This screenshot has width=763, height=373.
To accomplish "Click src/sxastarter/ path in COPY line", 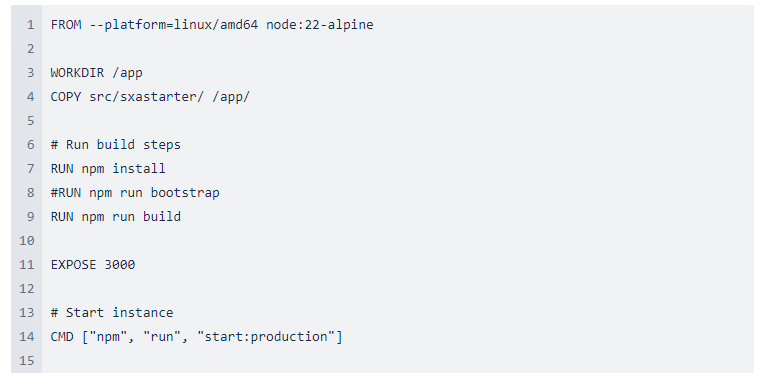I will coord(147,97).
